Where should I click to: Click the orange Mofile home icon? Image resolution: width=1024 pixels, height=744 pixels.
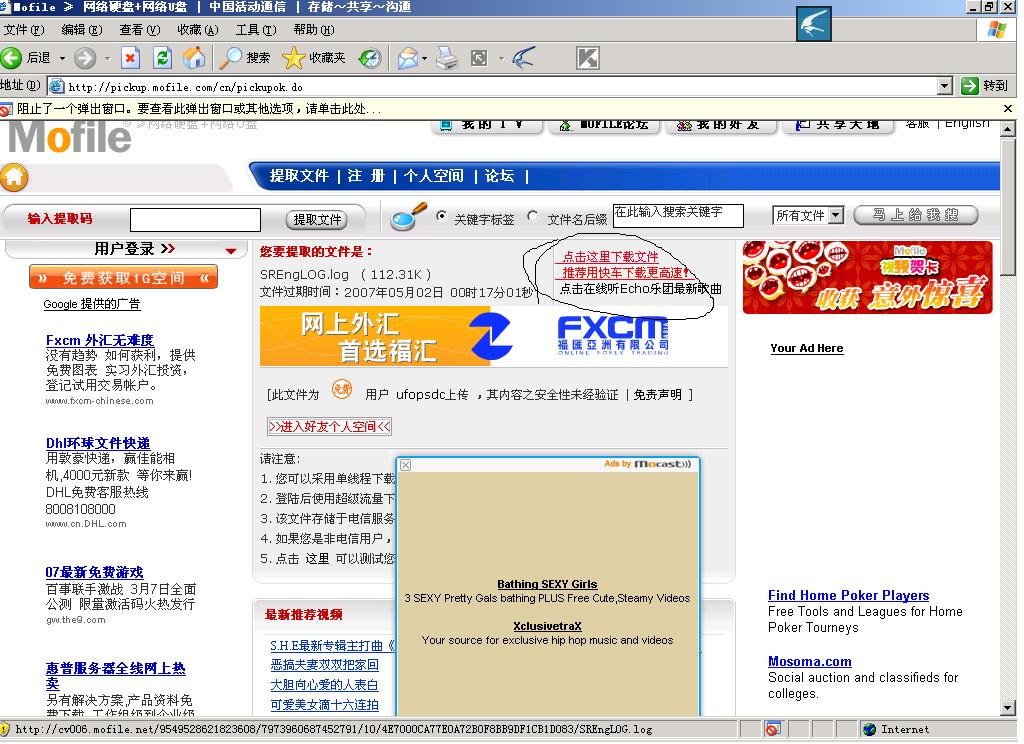(x=14, y=177)
